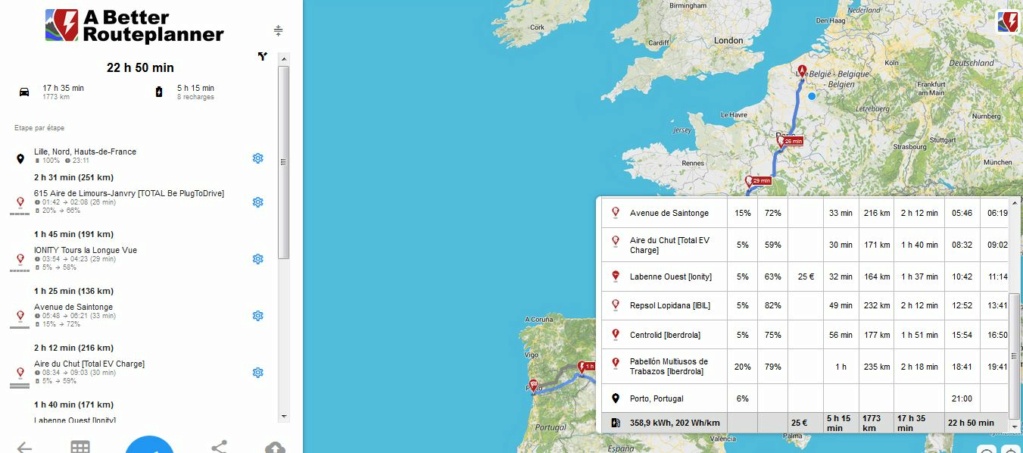Click charger pin for IONITY Tours step

(20, 258)
